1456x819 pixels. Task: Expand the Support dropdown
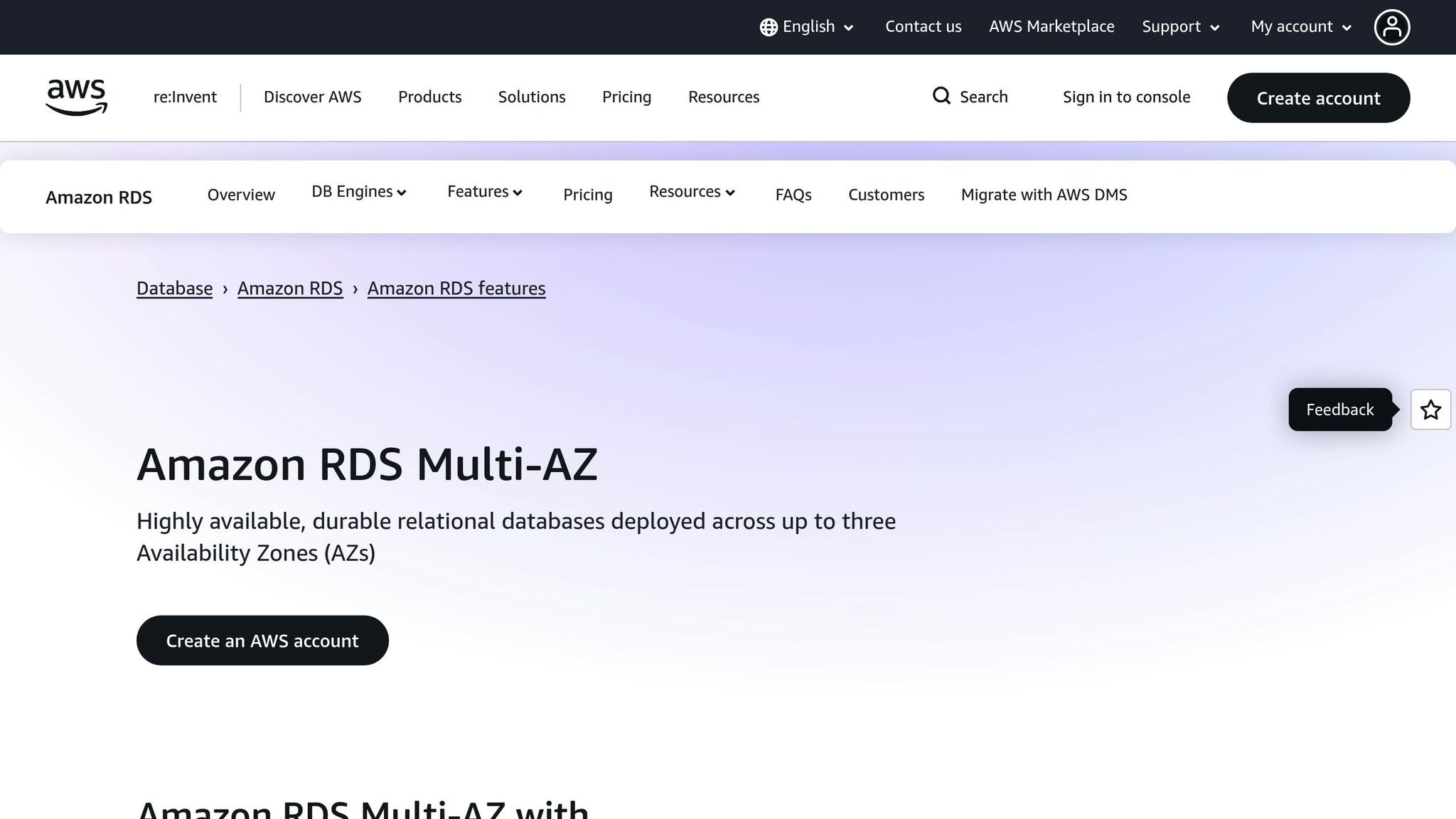1181,27
